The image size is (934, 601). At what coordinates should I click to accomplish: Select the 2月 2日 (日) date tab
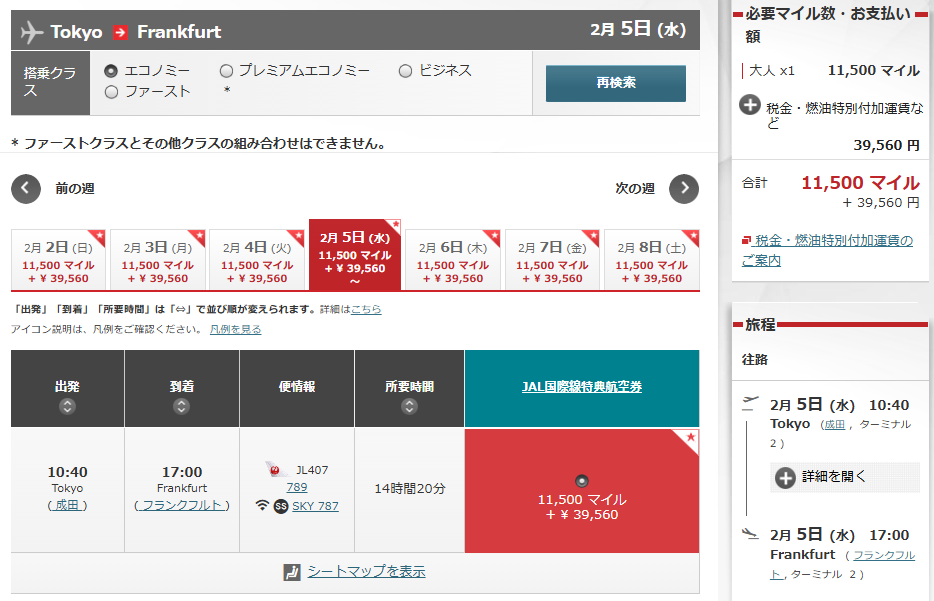pyautogui.click(x=58, y=260)
